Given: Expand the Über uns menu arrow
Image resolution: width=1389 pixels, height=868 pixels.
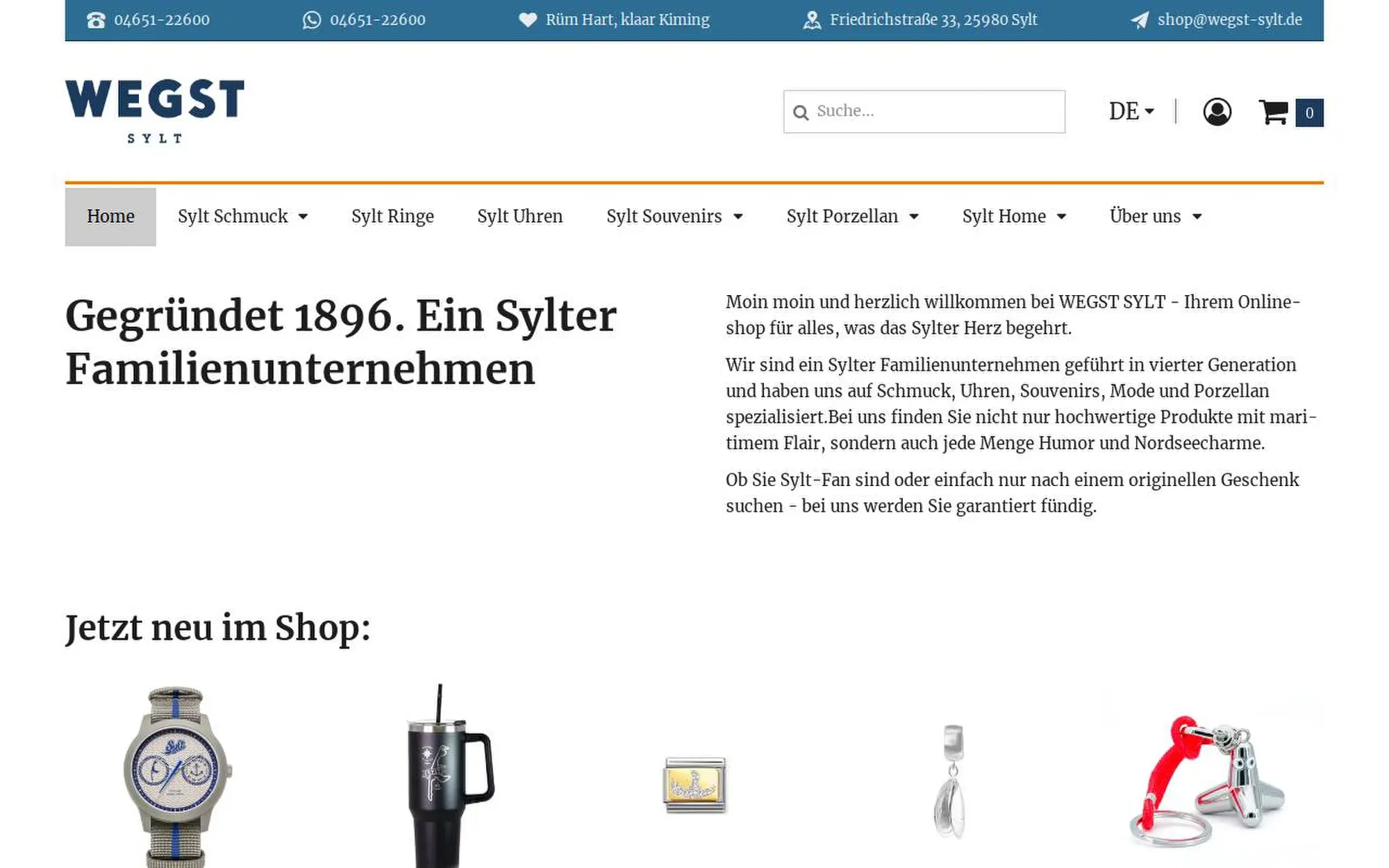Looking at the screenshot, I should tap(1197, 217).
